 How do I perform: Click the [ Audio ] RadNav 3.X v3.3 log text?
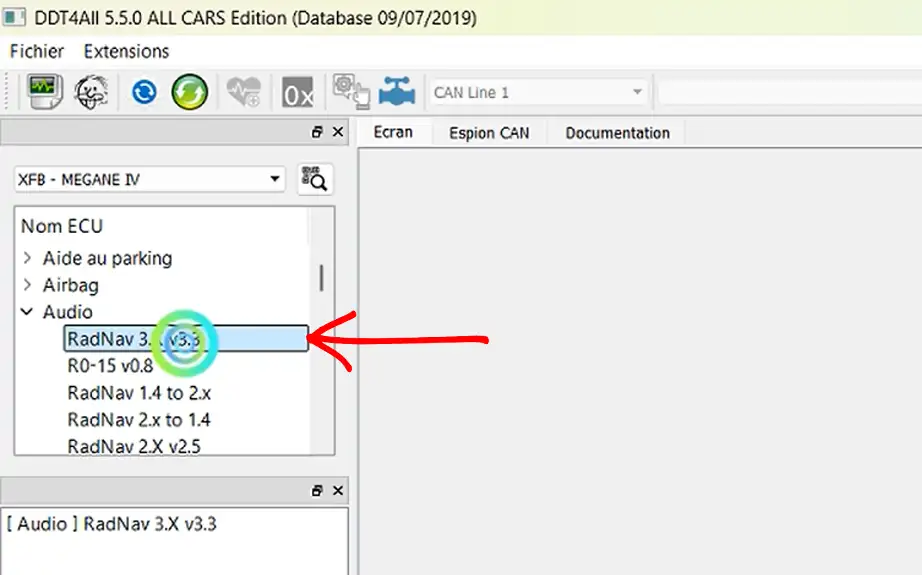(x=112, y=523)
